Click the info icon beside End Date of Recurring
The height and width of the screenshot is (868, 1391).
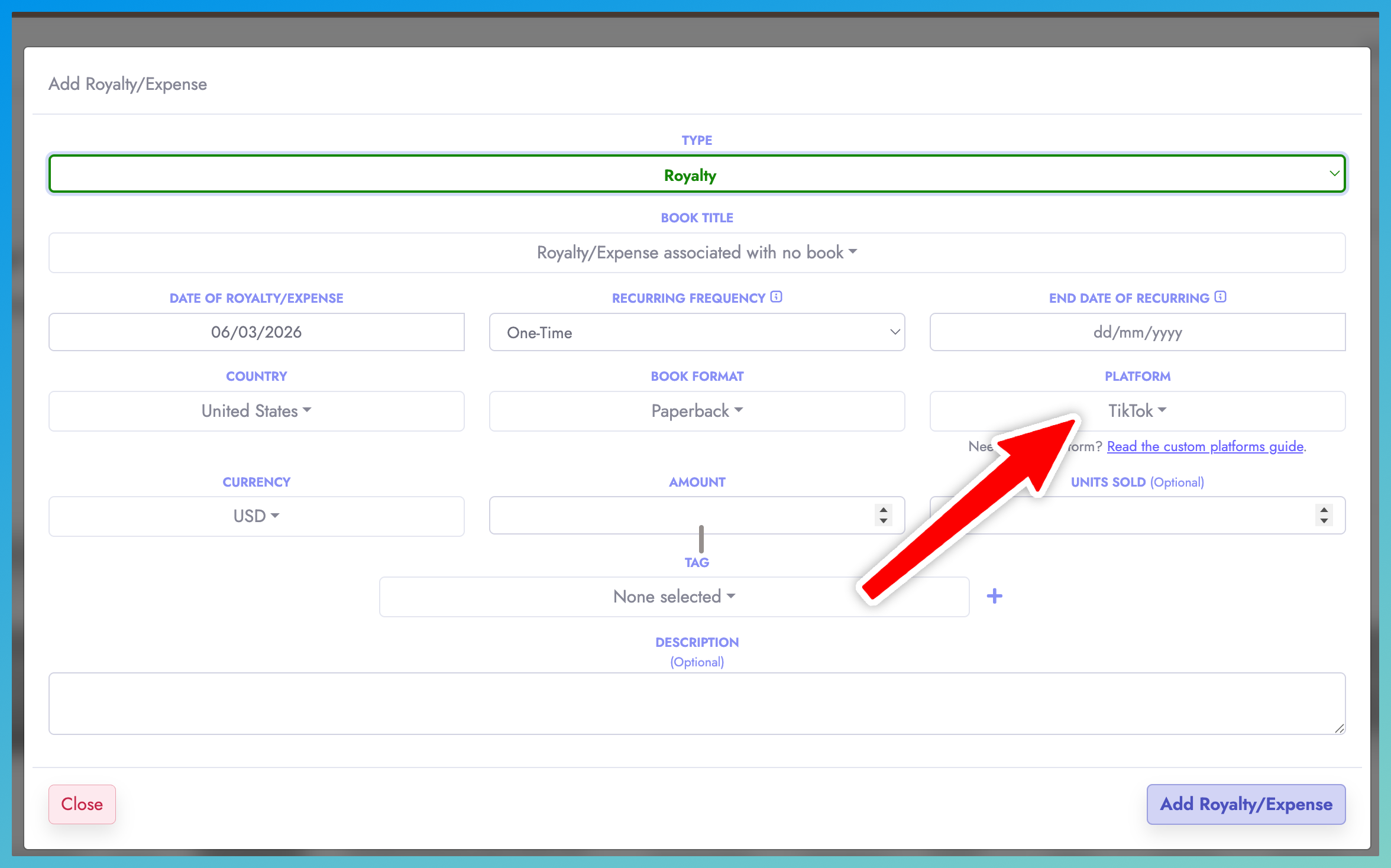click(1220, 297)
